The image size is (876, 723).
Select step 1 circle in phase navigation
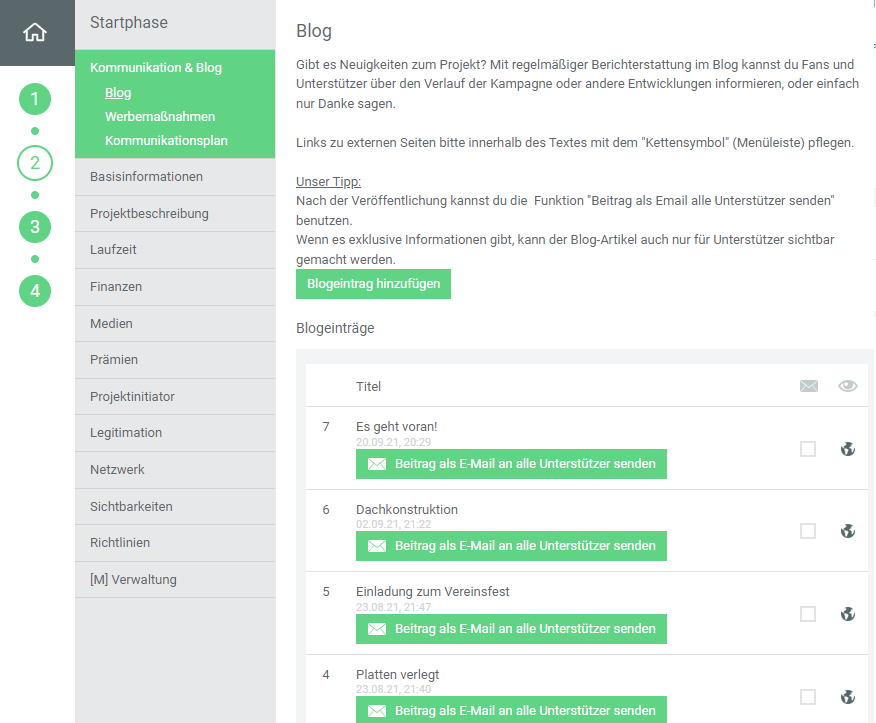(x=35, y=99)
